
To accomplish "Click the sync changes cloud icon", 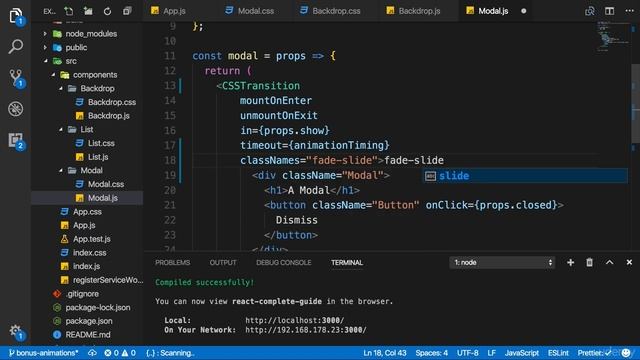I will pyautogui.click(x=92, y=353).
